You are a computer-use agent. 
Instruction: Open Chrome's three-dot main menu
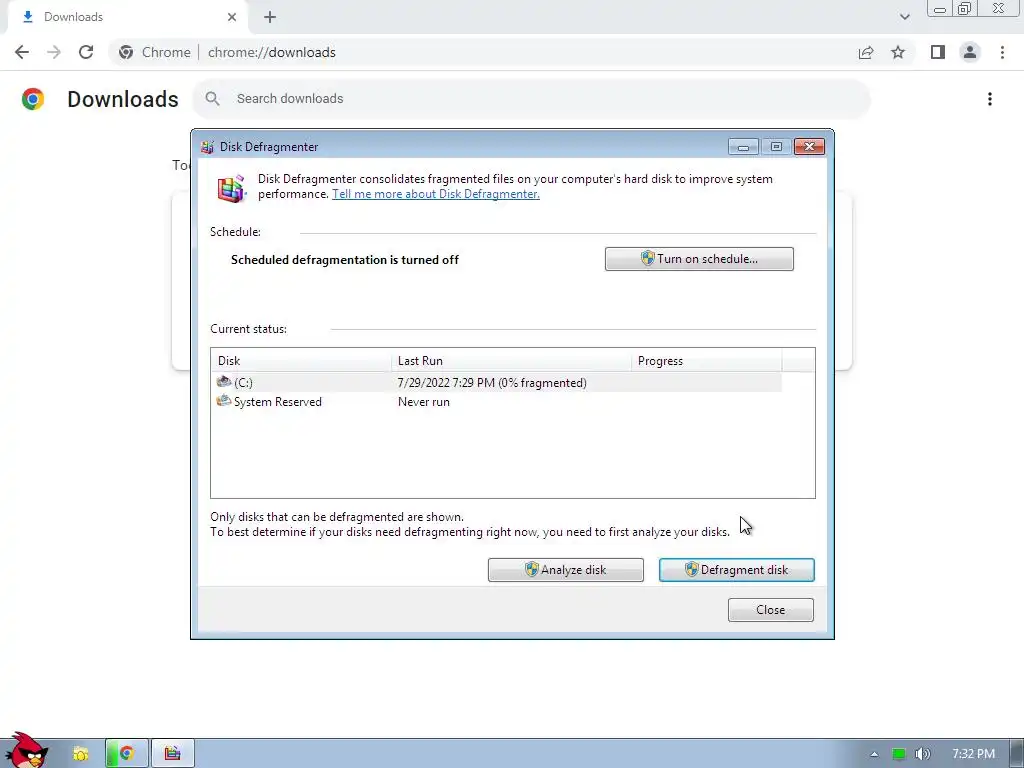(1002, 52)
